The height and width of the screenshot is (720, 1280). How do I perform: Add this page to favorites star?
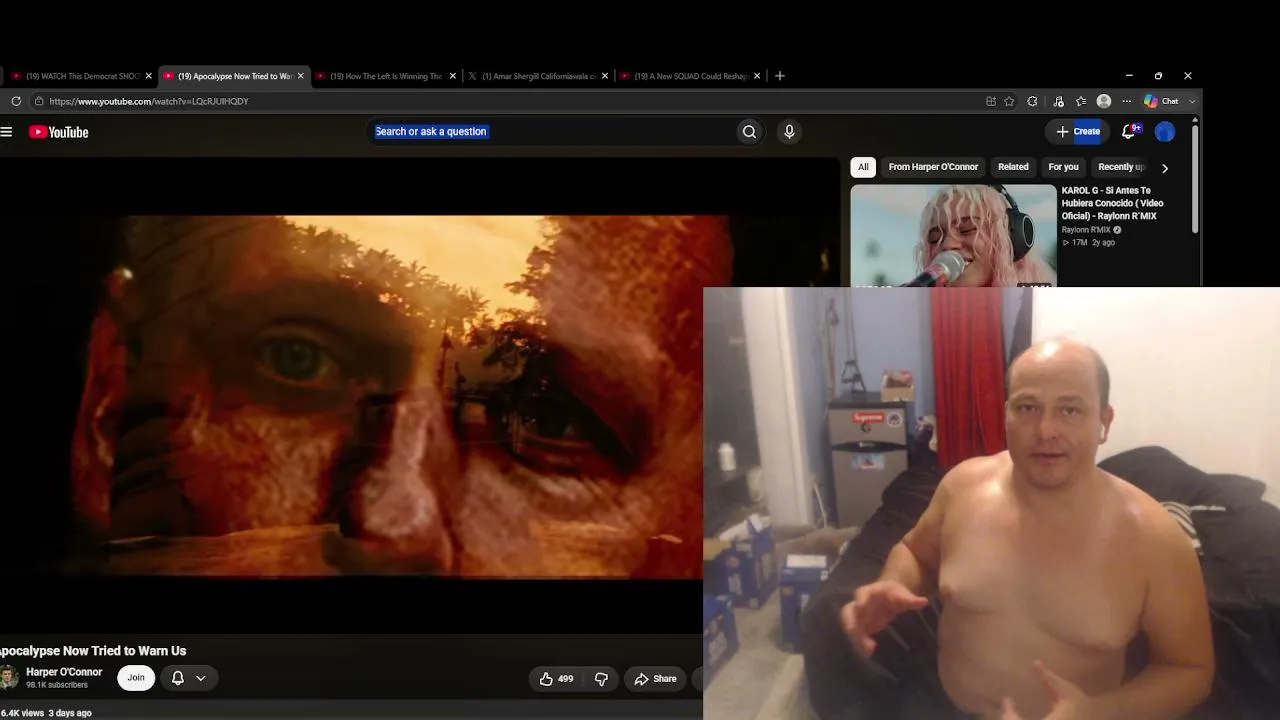point(1010,101)
